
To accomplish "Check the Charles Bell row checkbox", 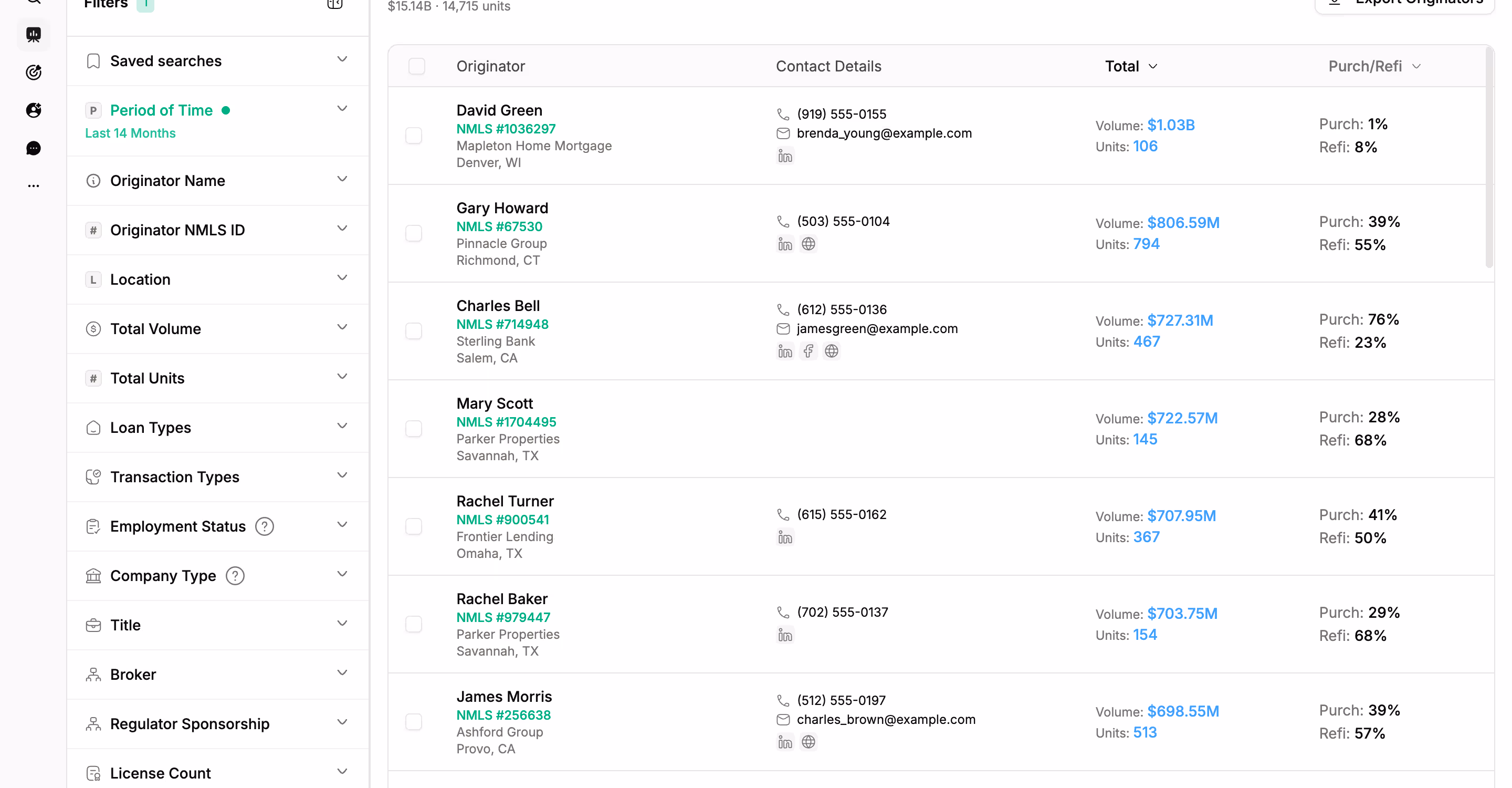I will click(x=414, y=331).
